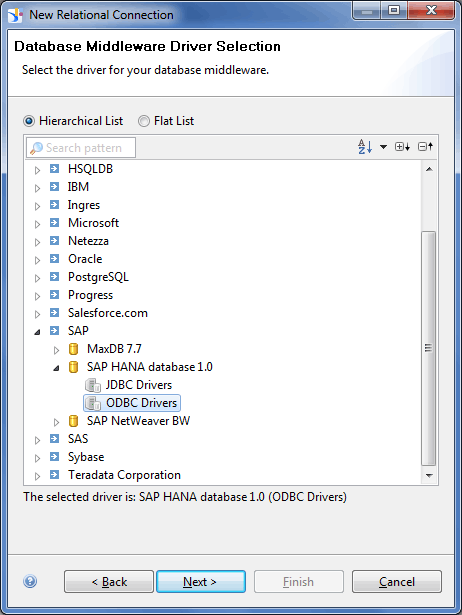
Task: Click the expand all tree icon
Action: coord(402,147)
